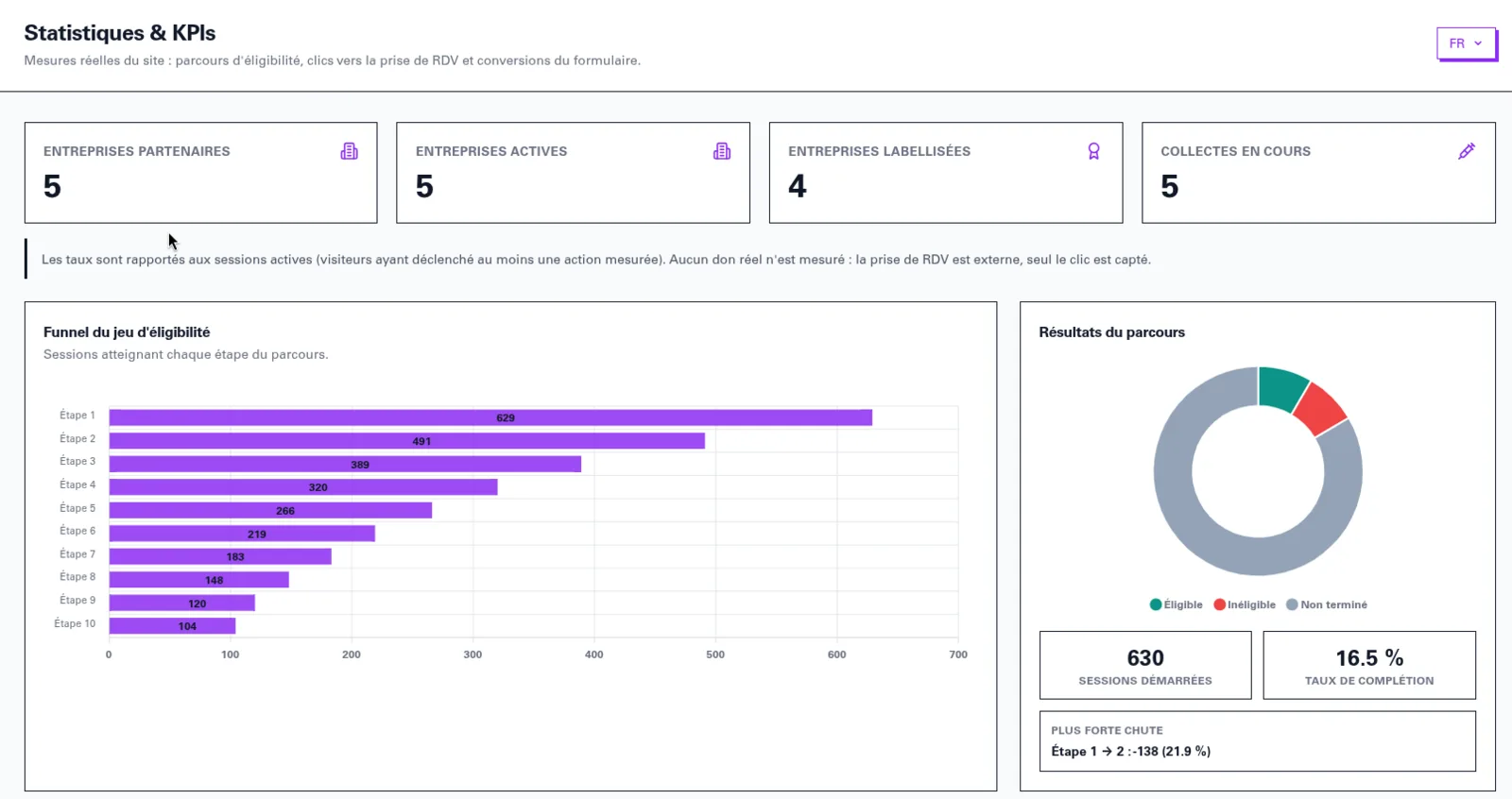This screenshot has height=799, width=1512.
Task: Click the Étape 7 bar showing 183
Action: coord(220,556)
